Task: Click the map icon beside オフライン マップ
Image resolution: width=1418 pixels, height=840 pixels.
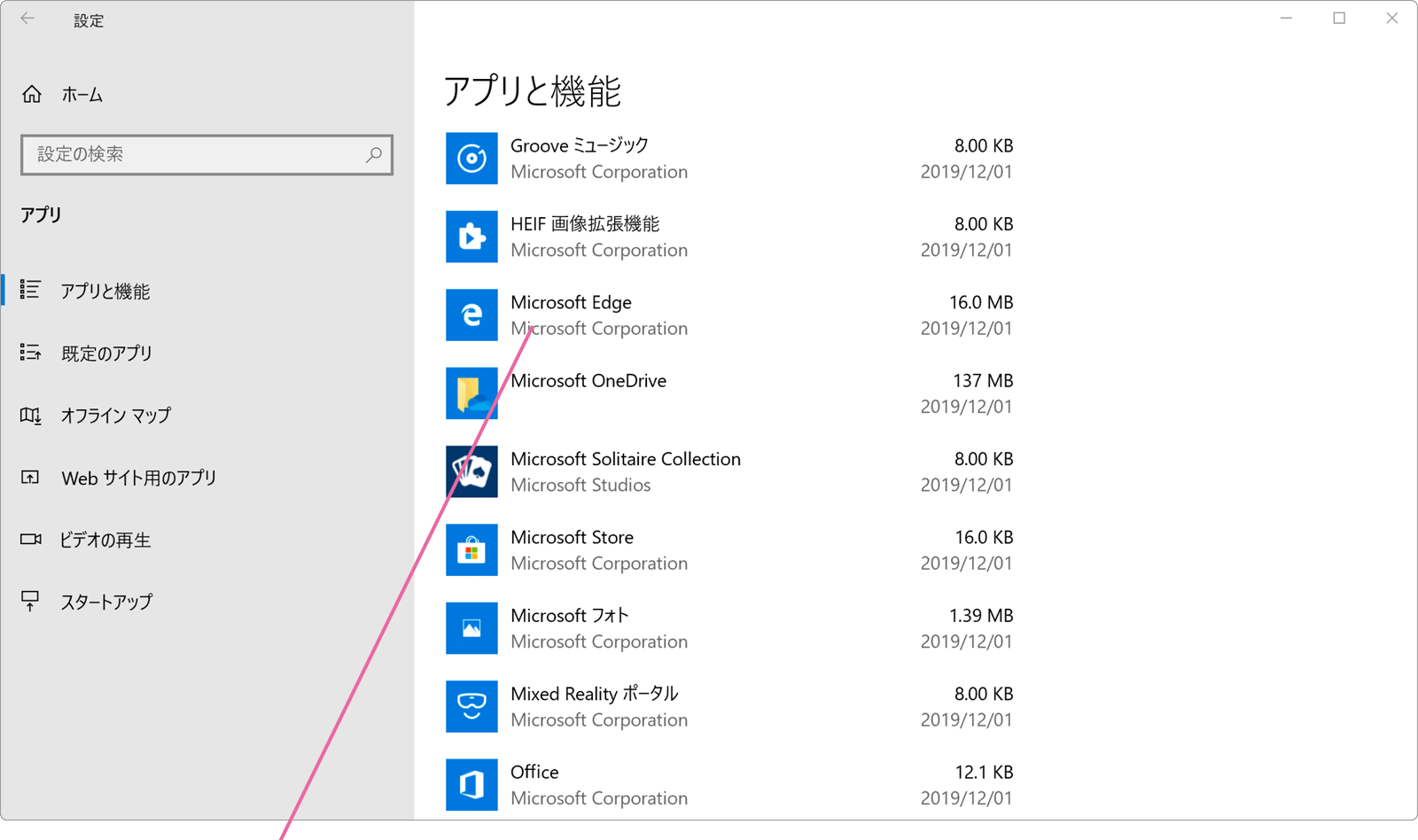Action: [x=31, y=415]
